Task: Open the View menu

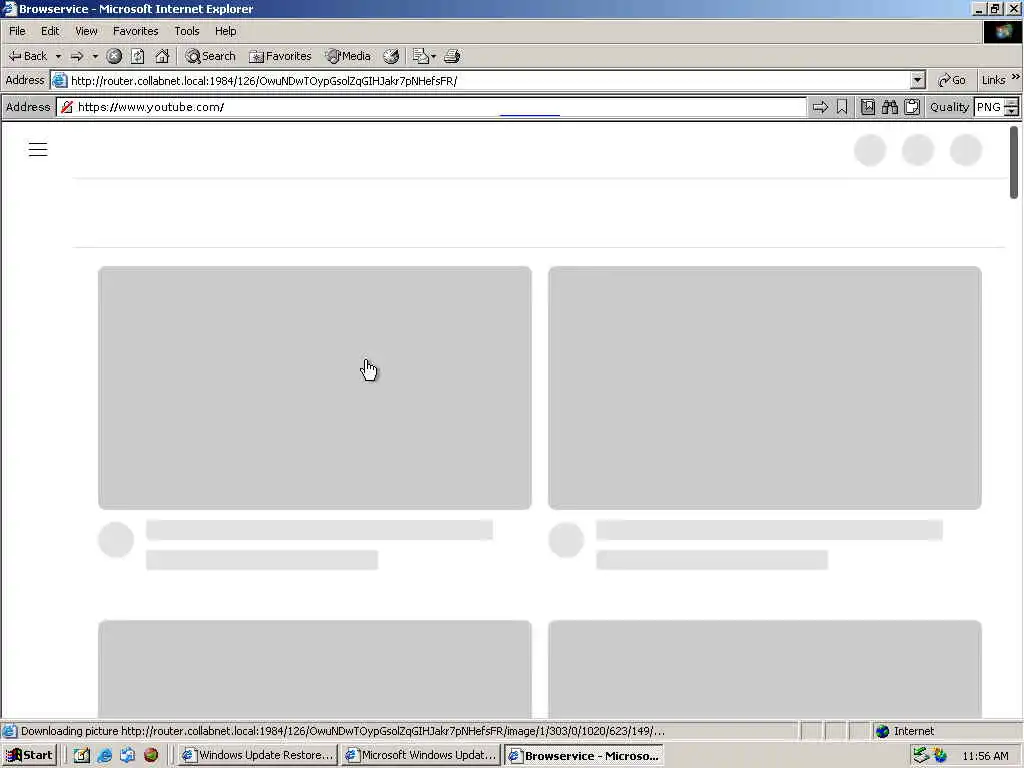Action: pos(86,31)
